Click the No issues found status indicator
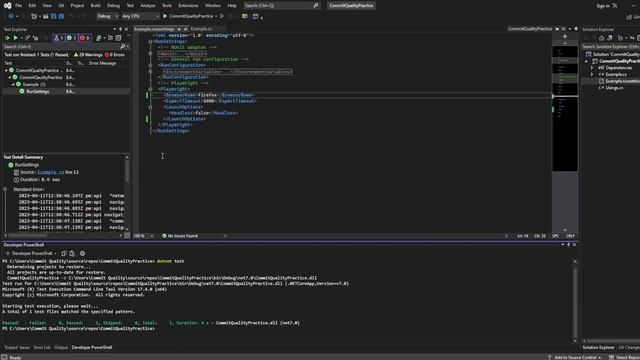 180,236
